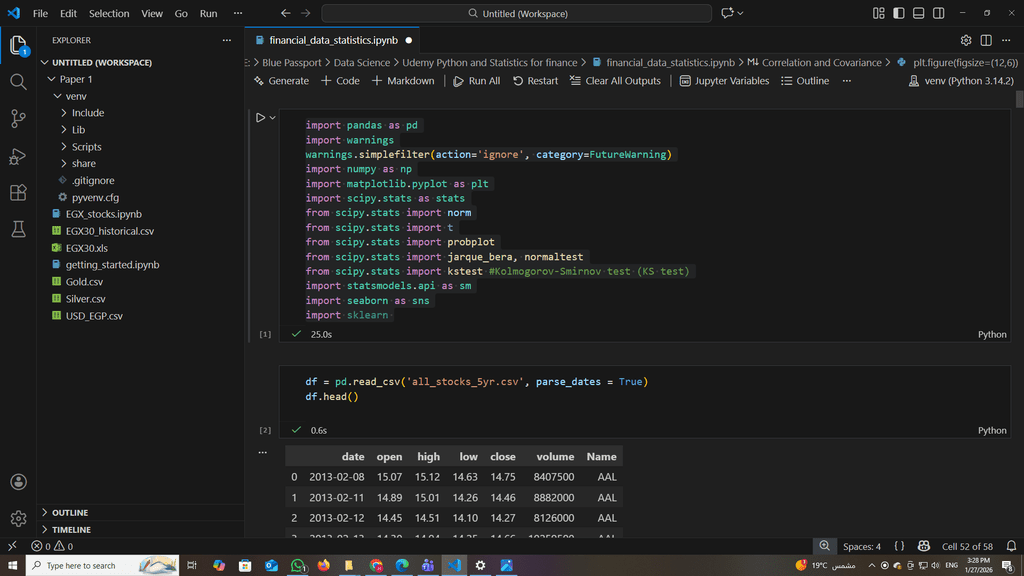
Task: Expand the Include folder
Action: (x=87, y=113)
